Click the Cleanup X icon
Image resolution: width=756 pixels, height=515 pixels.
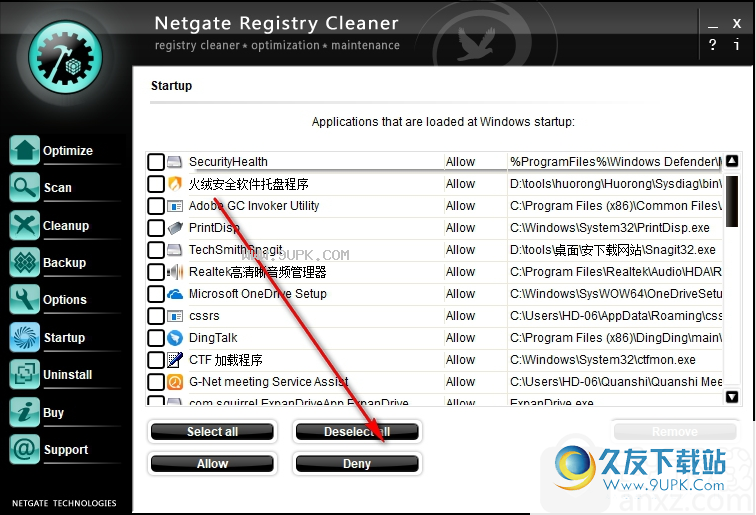click(x=24, y=225)
